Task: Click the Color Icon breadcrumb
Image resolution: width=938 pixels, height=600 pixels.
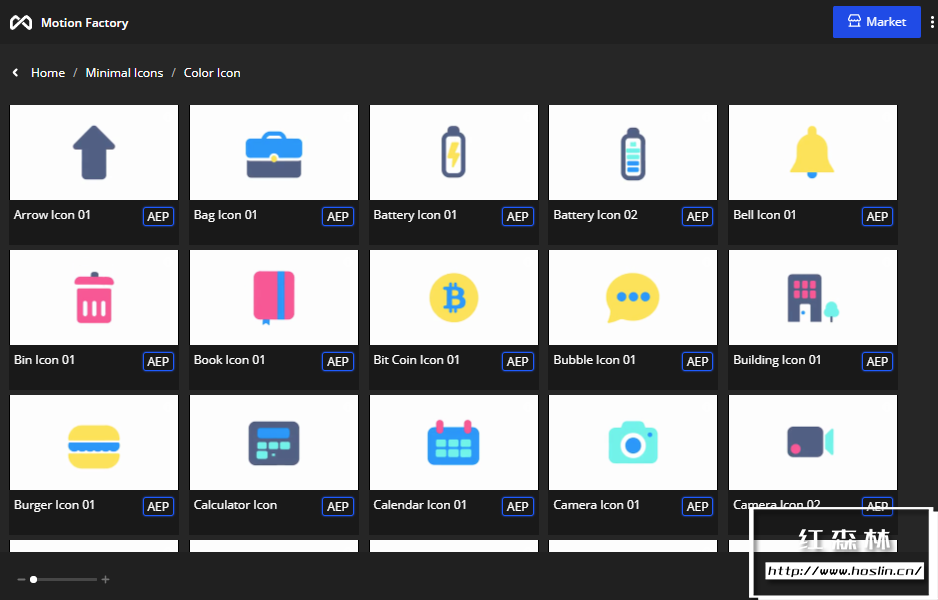Action: coord(212,72)
